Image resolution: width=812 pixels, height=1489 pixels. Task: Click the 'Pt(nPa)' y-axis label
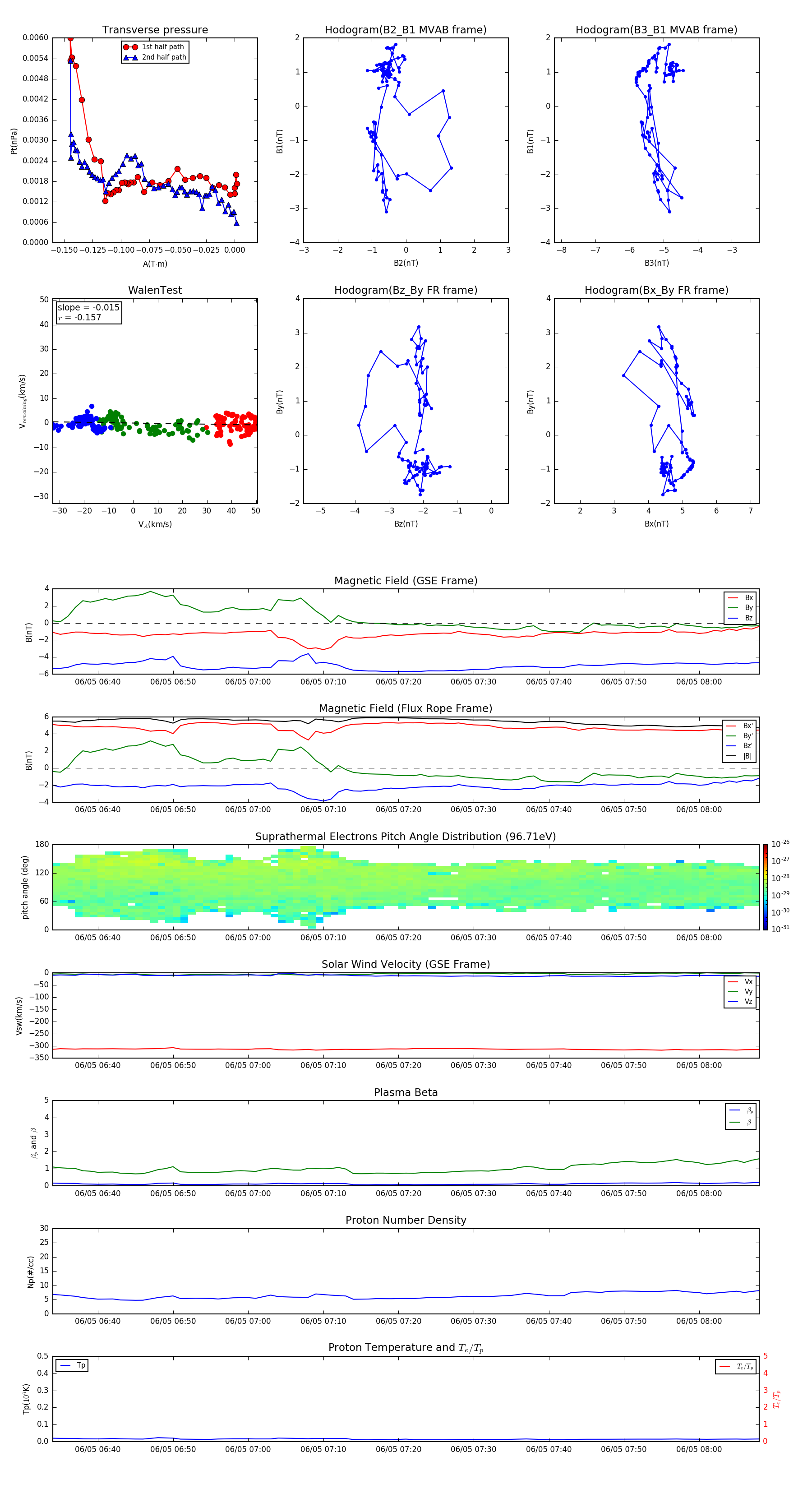[x=14, y=140]
